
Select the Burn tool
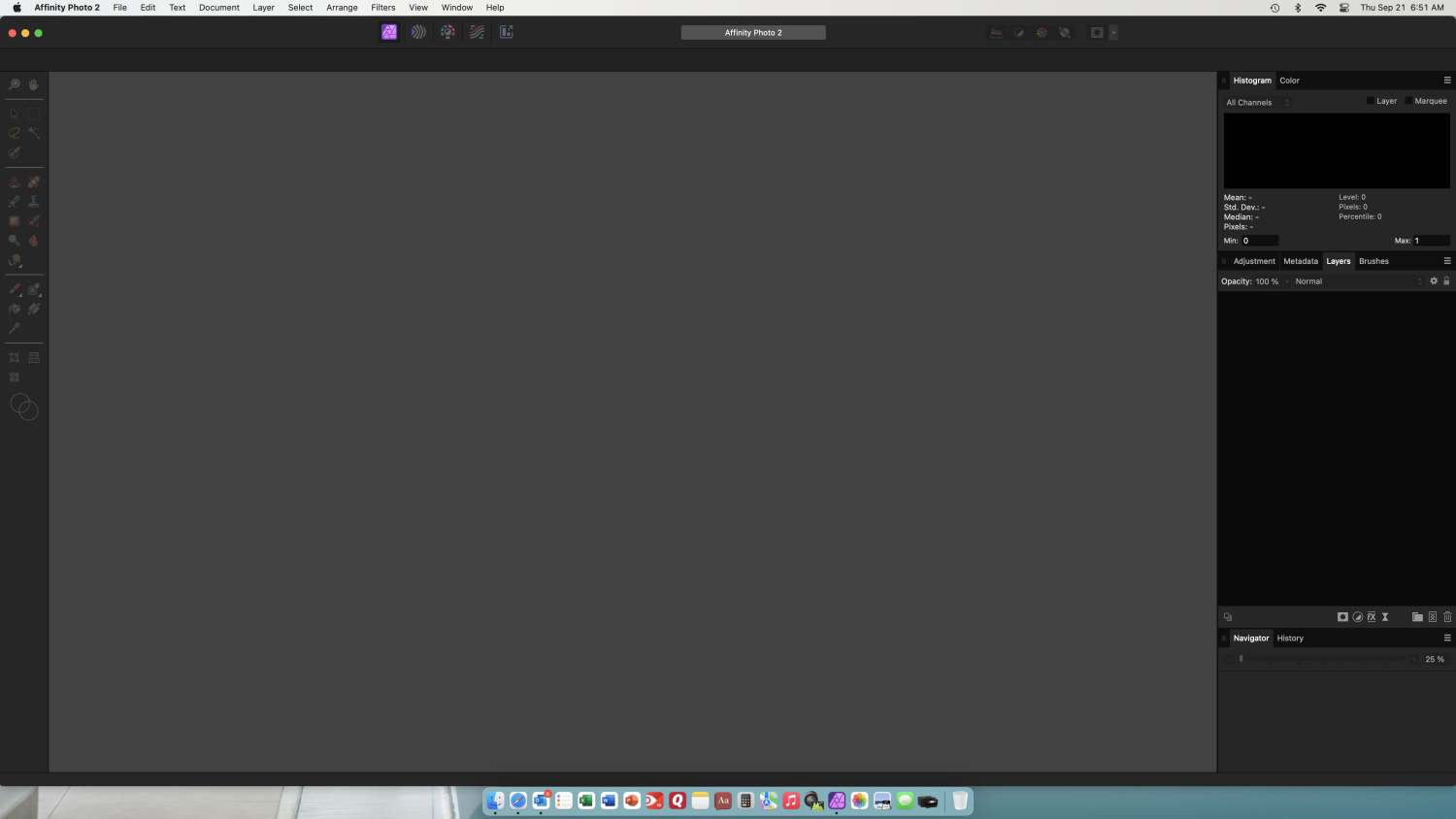(33, 240)
